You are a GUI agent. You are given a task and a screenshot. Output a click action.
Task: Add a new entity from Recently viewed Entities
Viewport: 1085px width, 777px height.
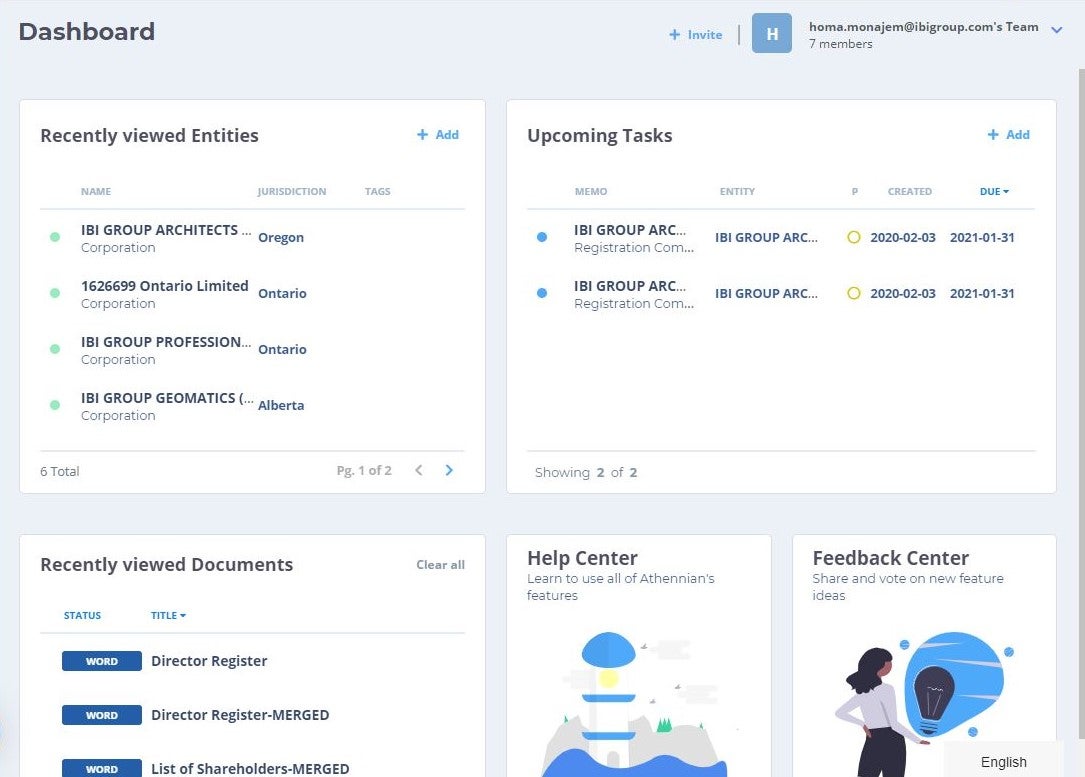(x=438, y=134)
